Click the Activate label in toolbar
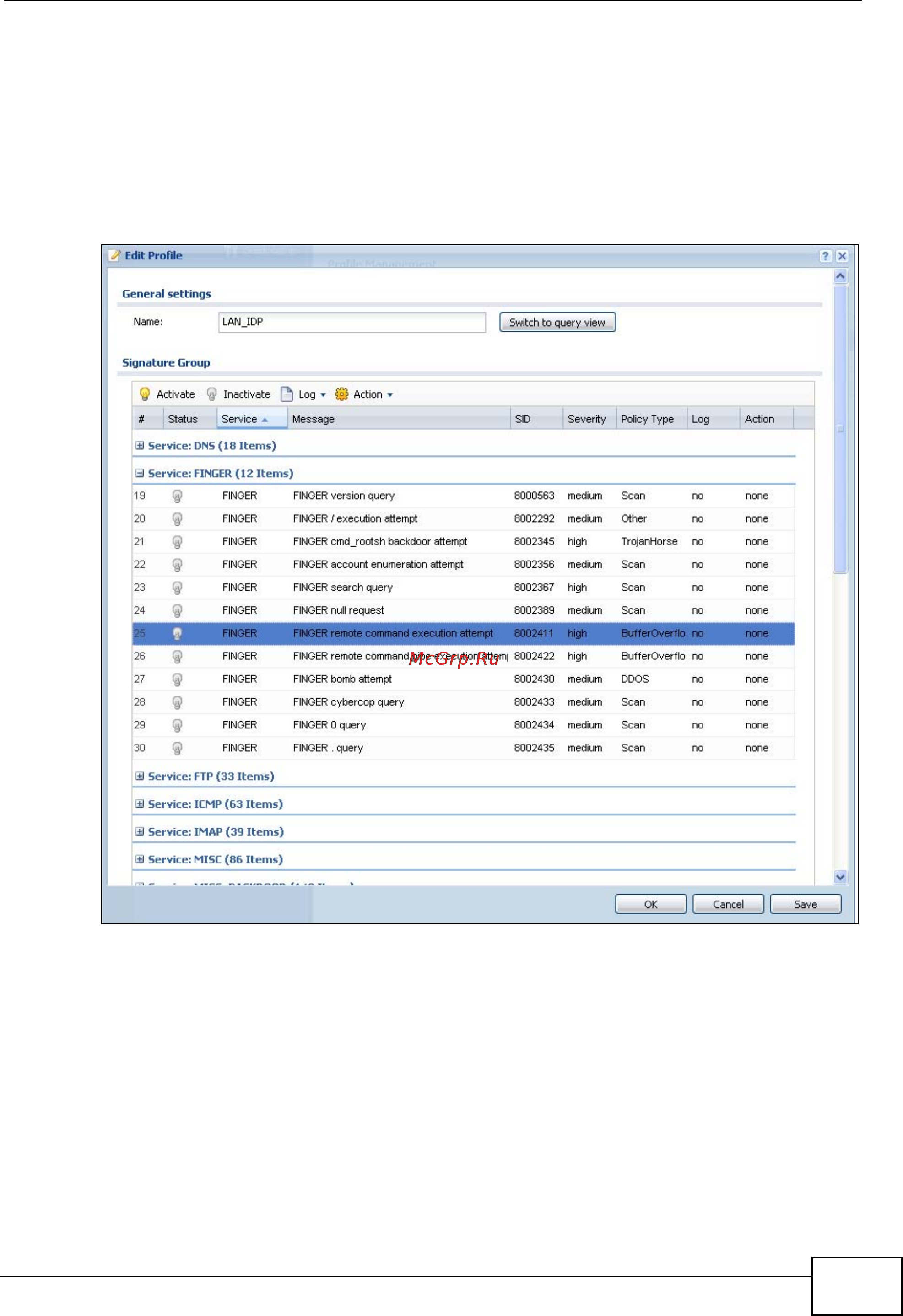The image size is (903, 1316). tap(176, 394)
